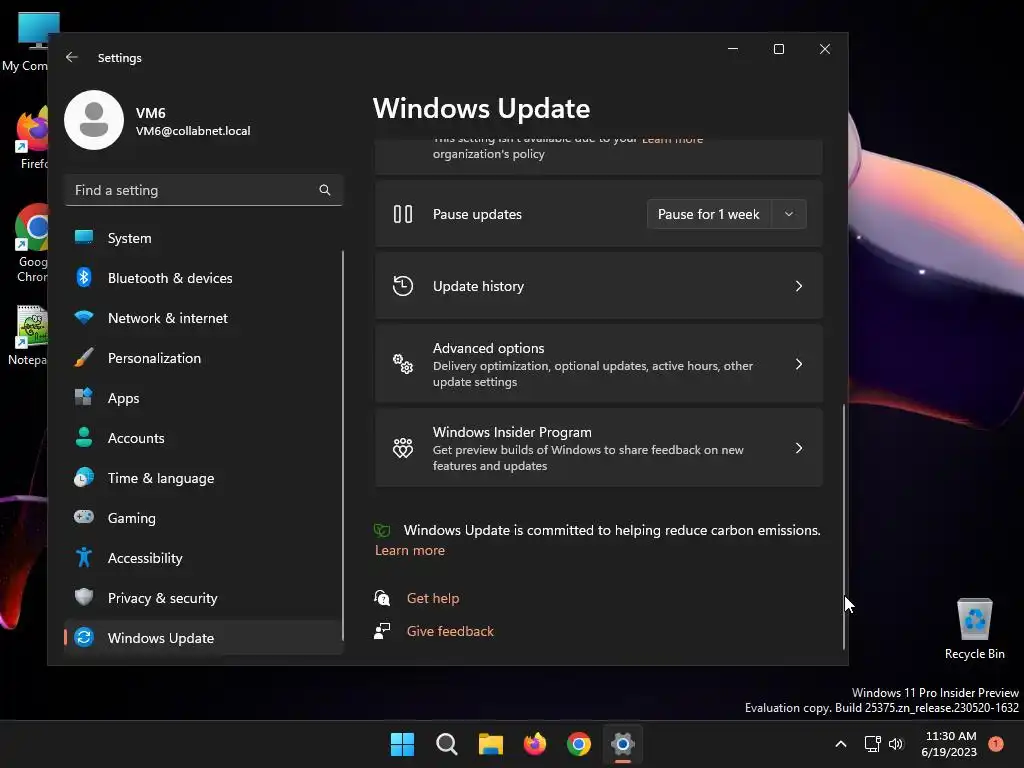Click Learn more about carbon emissions
The image size is (1024, 768).
click(x=409, y=550)
